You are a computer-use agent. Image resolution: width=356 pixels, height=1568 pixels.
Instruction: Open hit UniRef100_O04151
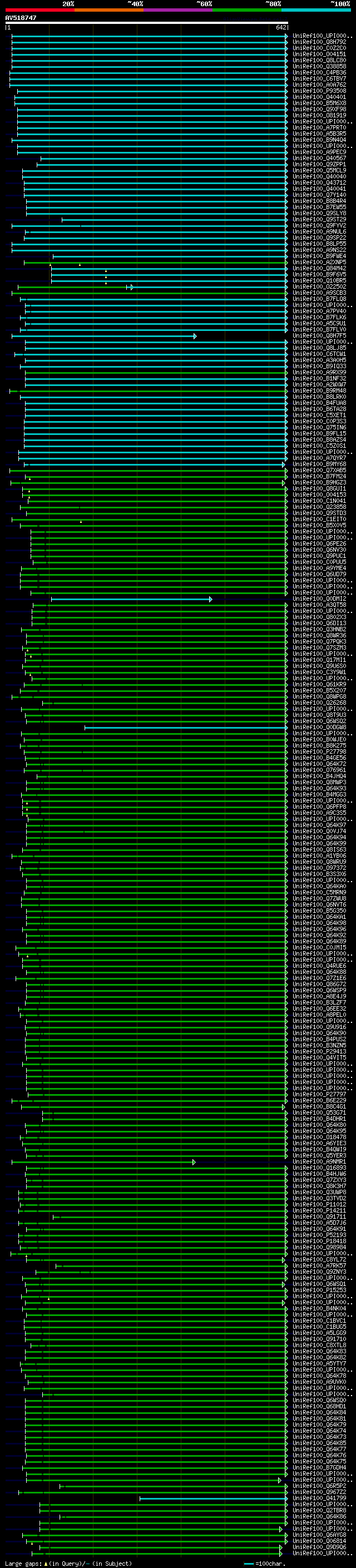pyautogui.click(x=319, y=54)
